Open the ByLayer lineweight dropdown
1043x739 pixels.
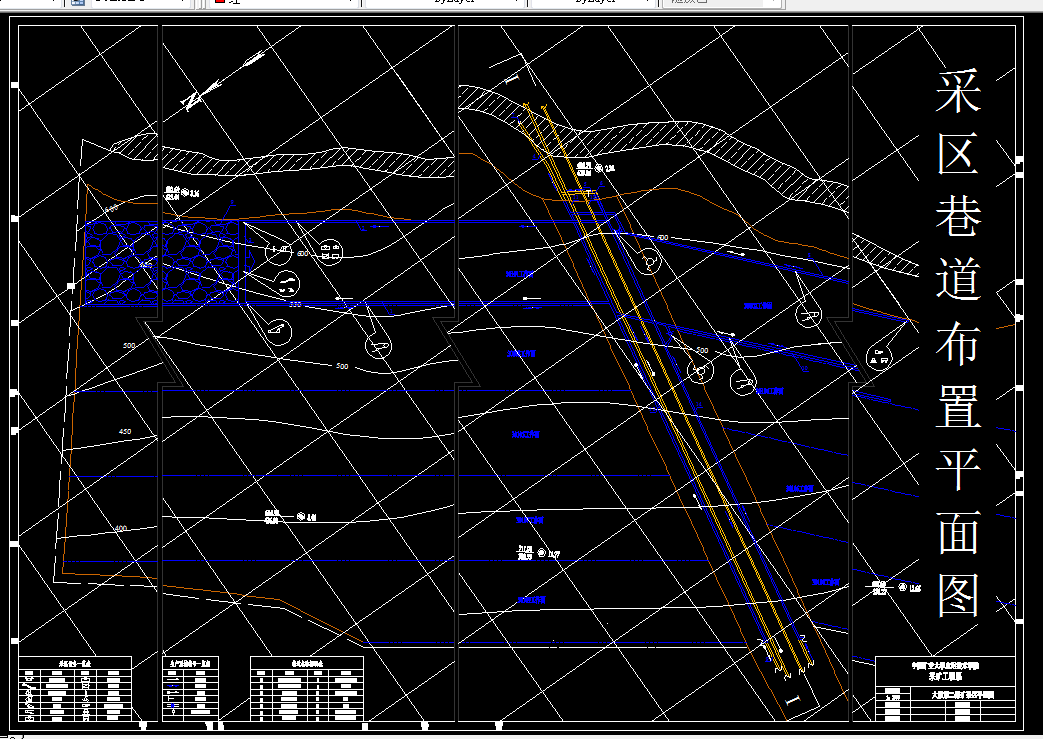click(593, 2)
